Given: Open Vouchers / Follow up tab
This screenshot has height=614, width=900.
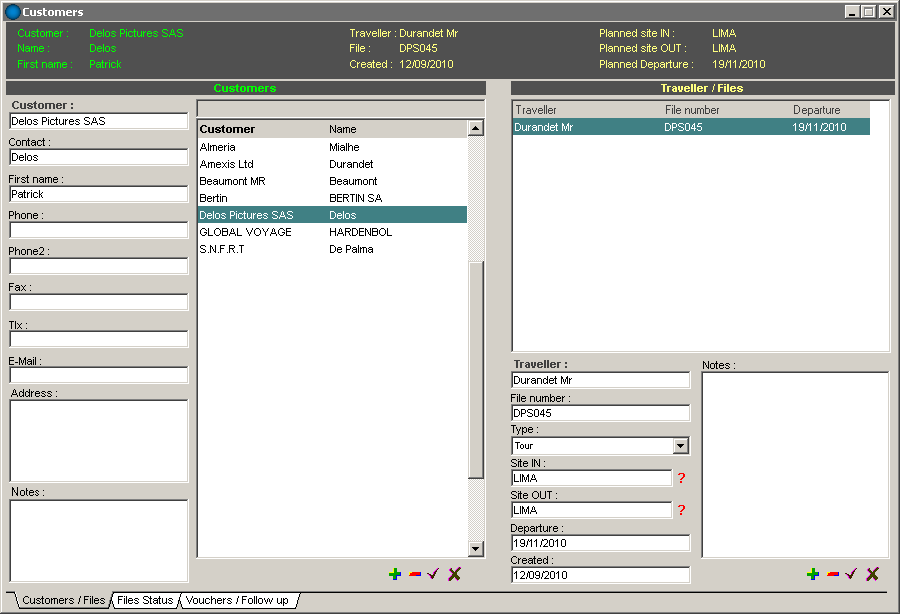Looking at the screenshot, I should pos(237,600).
